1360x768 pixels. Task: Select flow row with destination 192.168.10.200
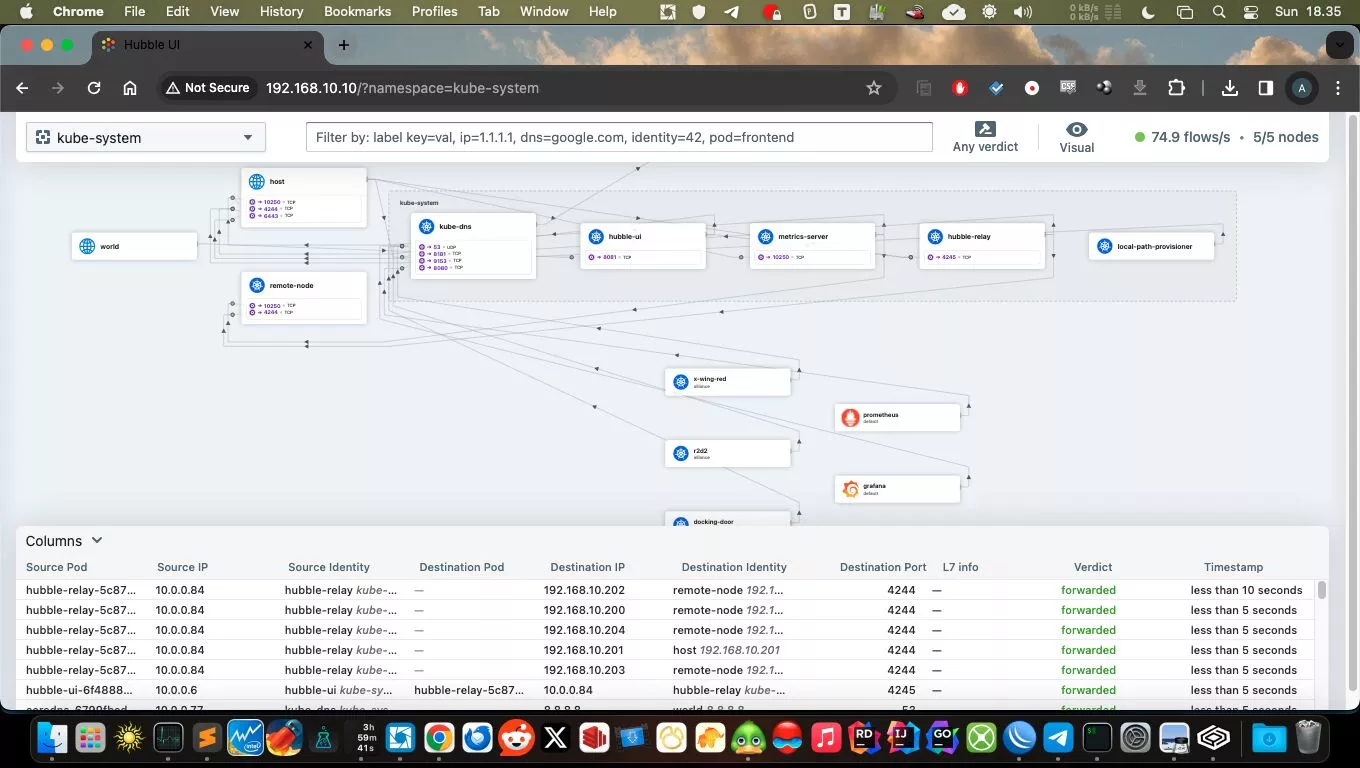[x=665, y=610]
